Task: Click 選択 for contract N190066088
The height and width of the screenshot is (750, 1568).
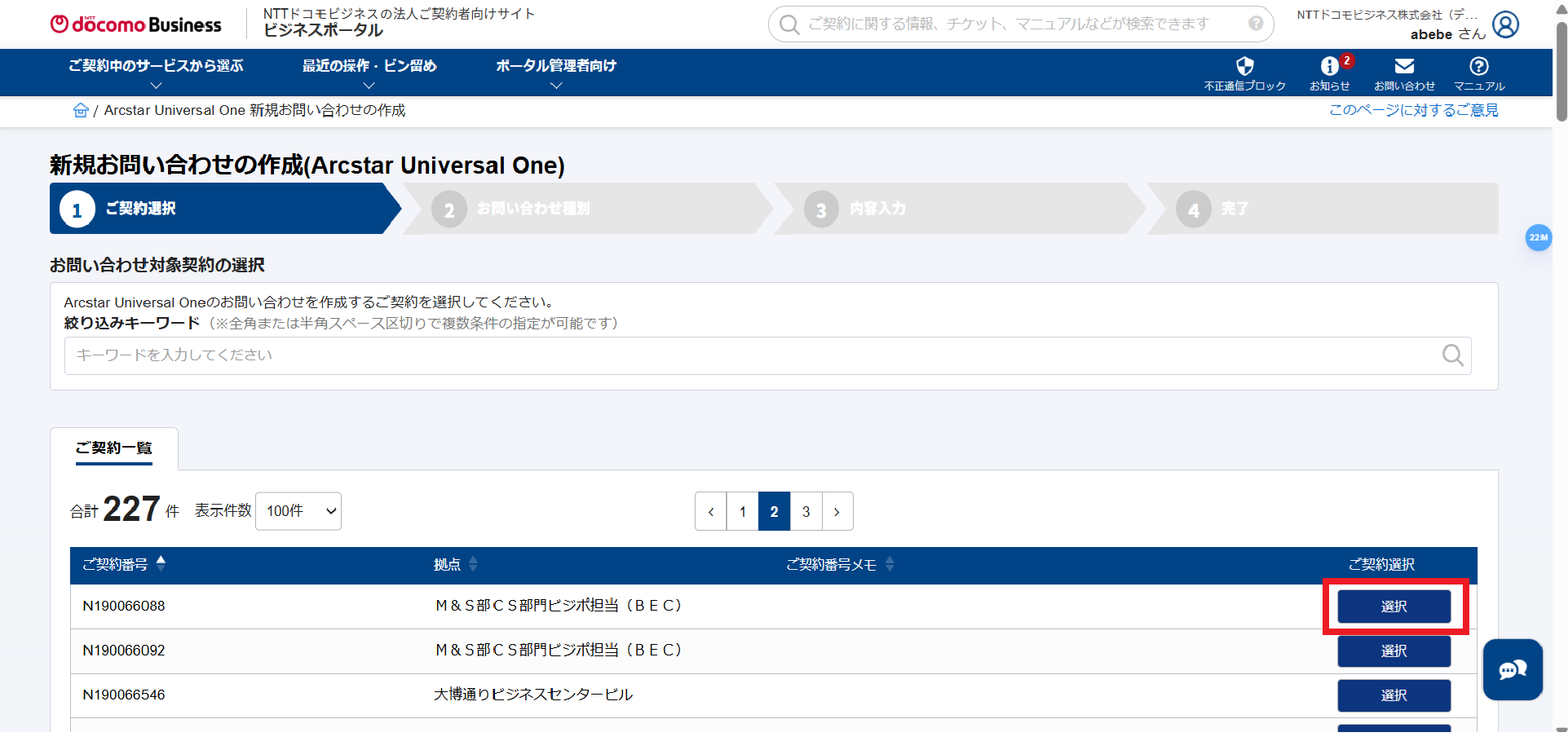Action: point(1394,607)
